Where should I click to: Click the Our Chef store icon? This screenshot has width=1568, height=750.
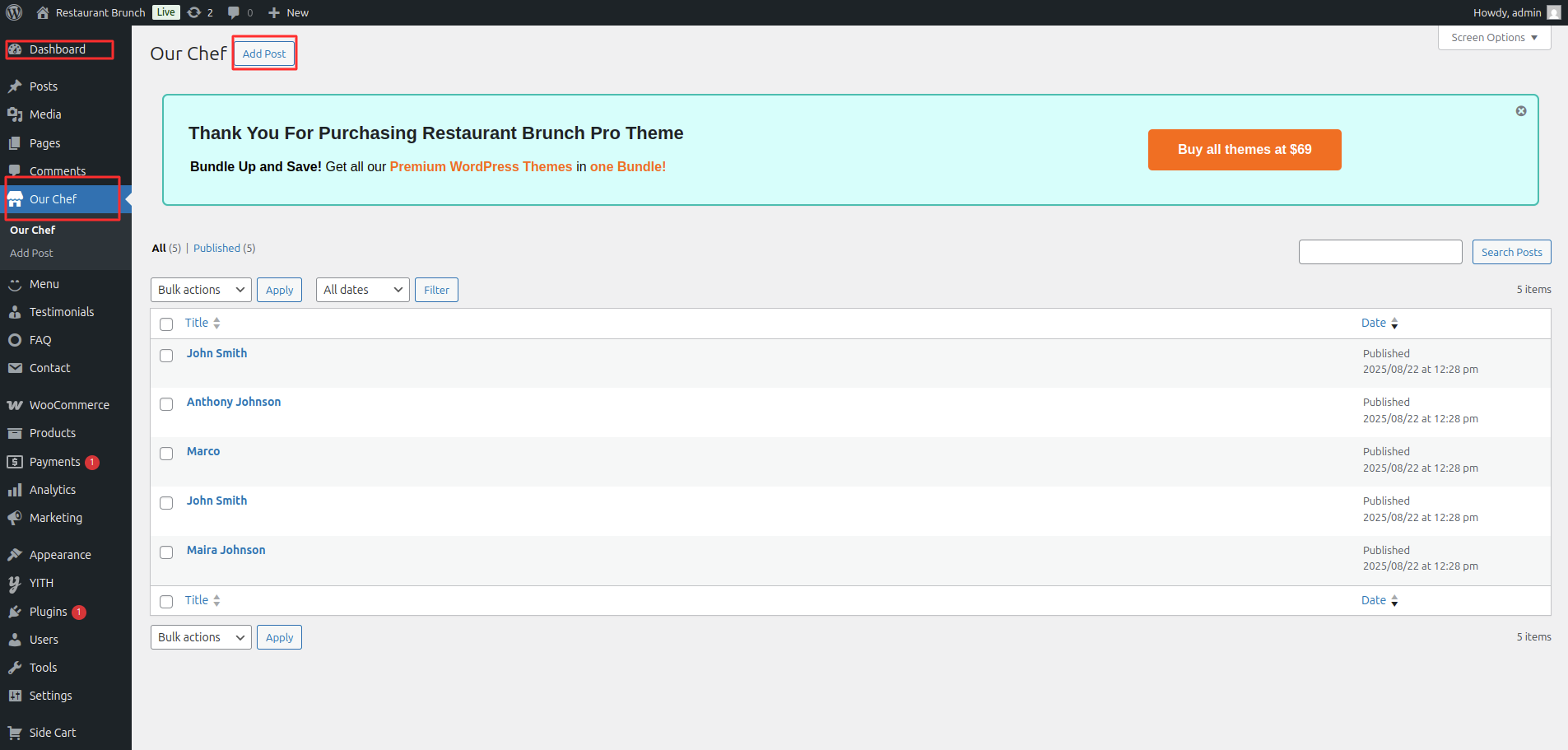pyautogui.click(x=15, y=199)
